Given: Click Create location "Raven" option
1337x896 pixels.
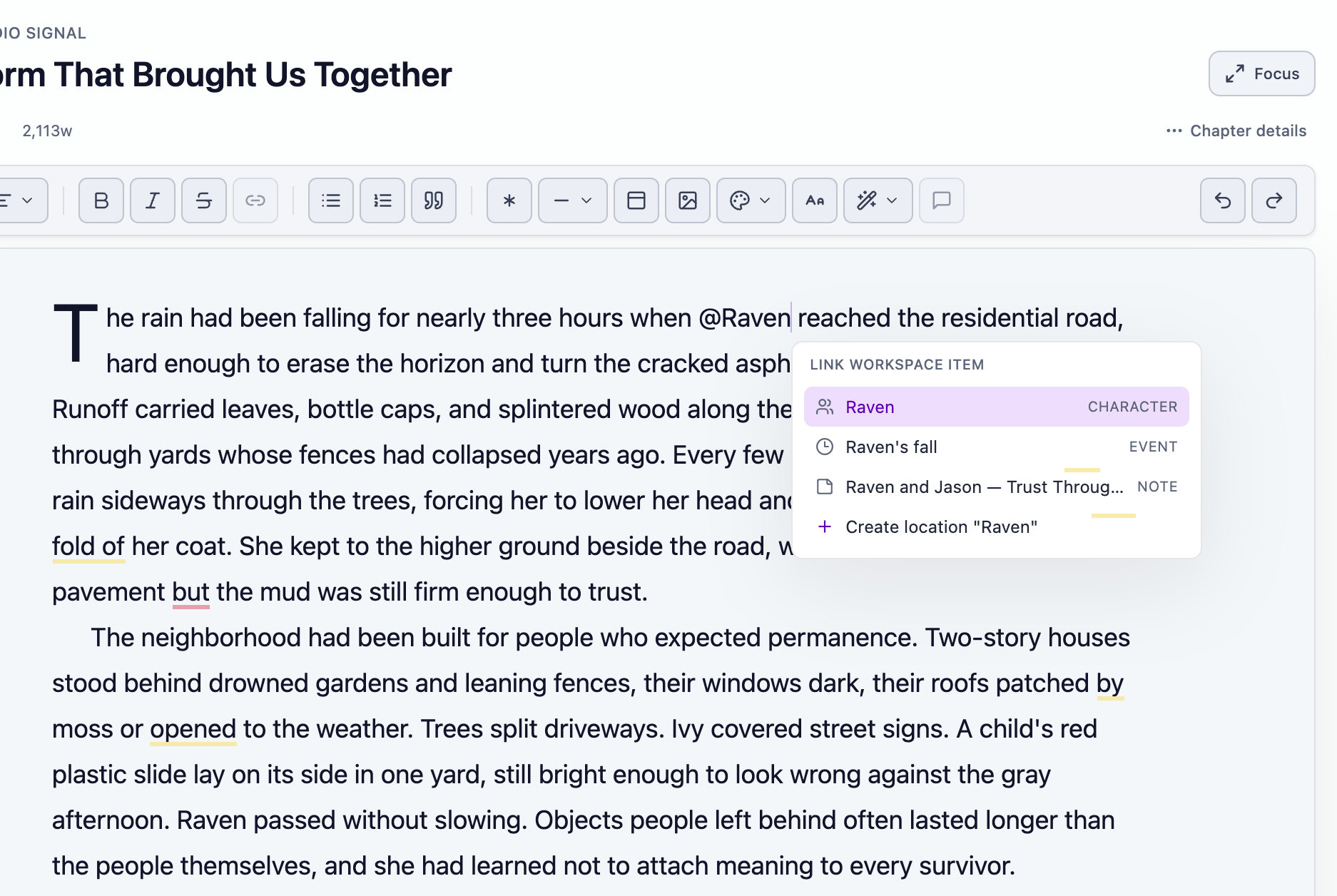Looking at the screenshot, I should pyautogui.click(x=997, y=526).
